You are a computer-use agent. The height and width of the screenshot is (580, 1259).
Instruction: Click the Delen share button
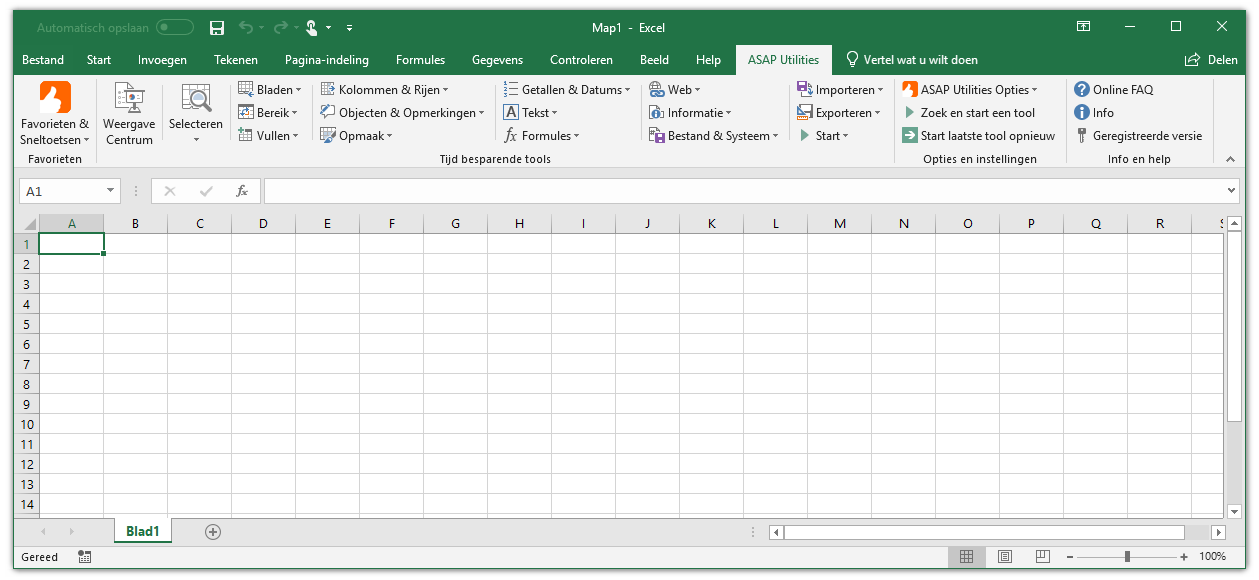click(x=1211, y=60)
